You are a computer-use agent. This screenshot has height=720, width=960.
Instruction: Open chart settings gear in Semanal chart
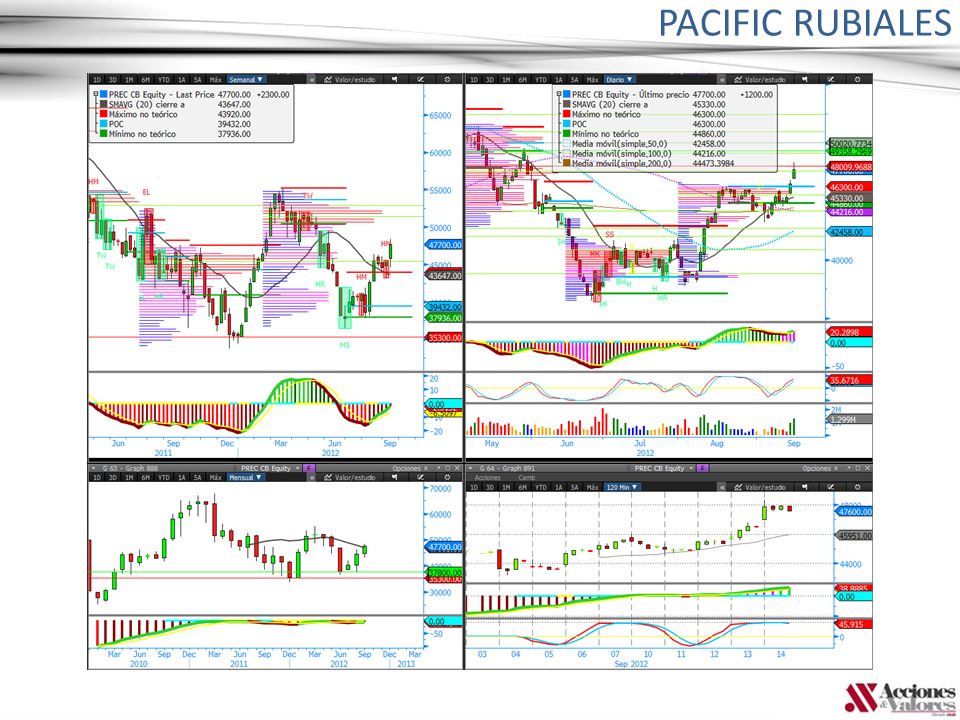point(448,80)
